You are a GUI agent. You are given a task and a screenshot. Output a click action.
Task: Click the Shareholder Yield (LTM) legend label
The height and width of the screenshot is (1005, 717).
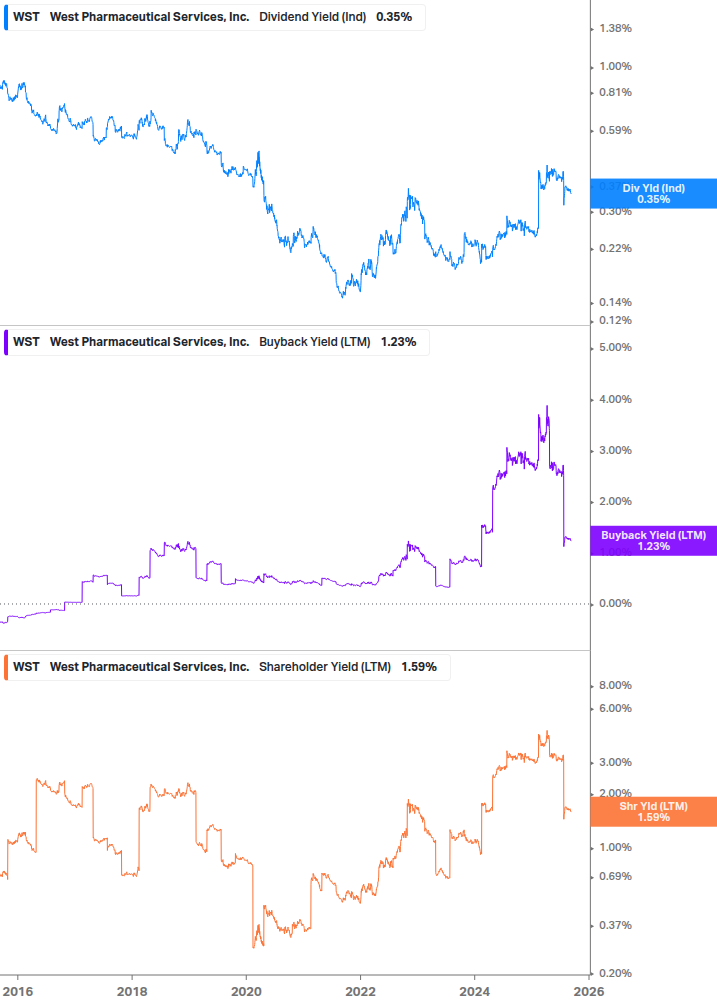(325, 667)
